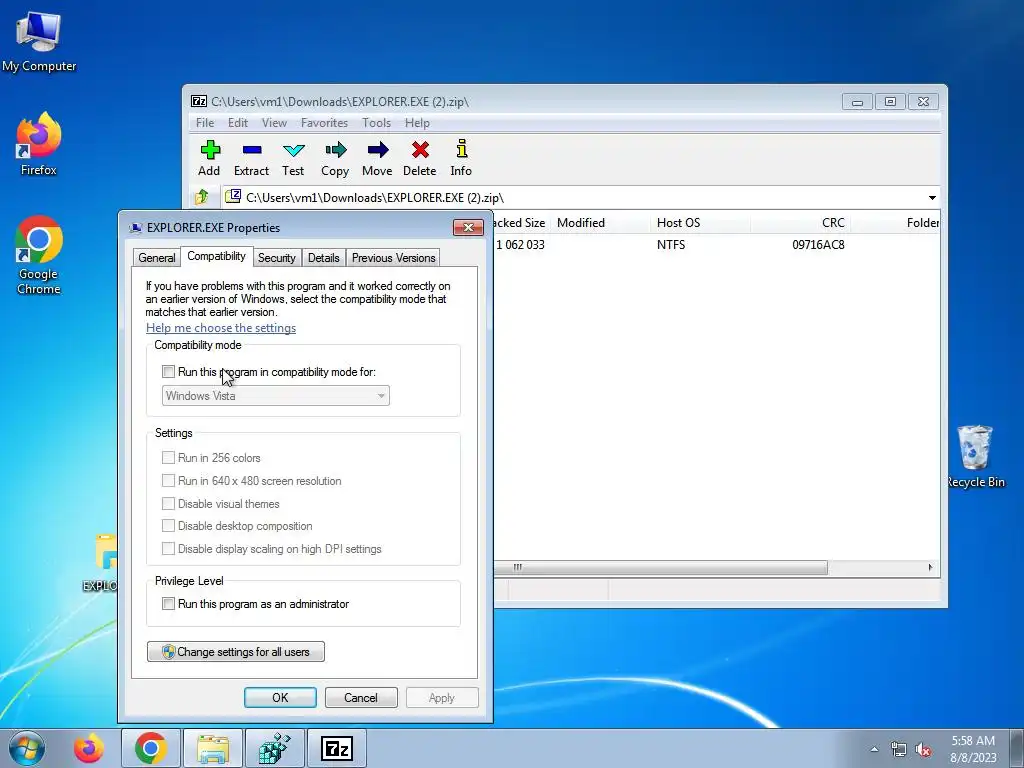This screenshot has height=768, width=1024.
Task: Open My Computer desktop icon
Action: [x=39, y=40]
